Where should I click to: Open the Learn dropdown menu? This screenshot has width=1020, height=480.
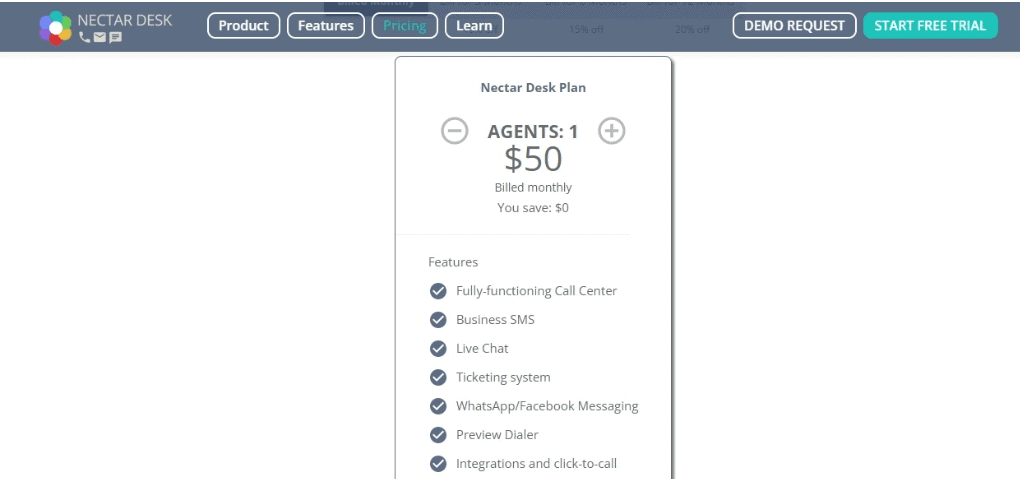point(474,26)
